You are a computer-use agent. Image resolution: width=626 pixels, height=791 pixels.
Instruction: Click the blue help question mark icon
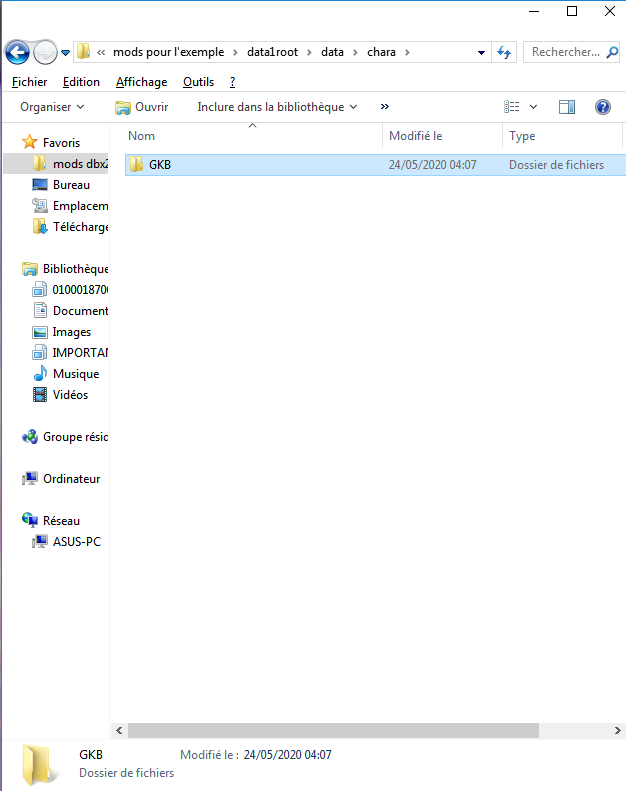(x=603, y=107)
